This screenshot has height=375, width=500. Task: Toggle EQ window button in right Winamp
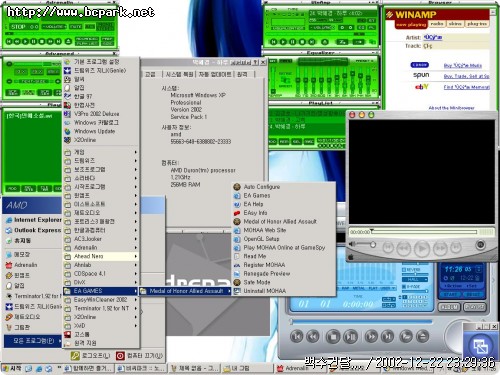click(361, 28)
